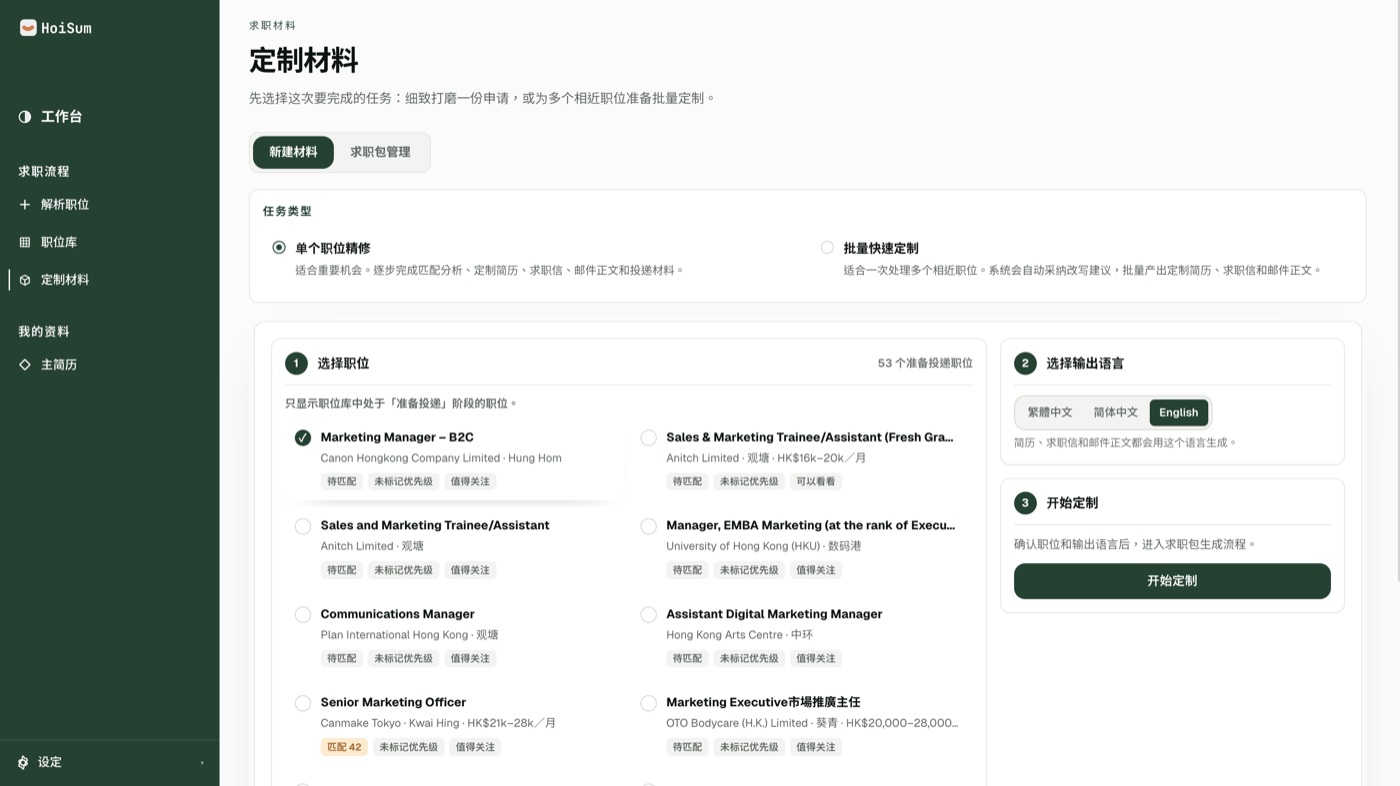
Task: Click Canon Hongkong Company Limited · Hung Hom
Action: click(x=441, y=458)
